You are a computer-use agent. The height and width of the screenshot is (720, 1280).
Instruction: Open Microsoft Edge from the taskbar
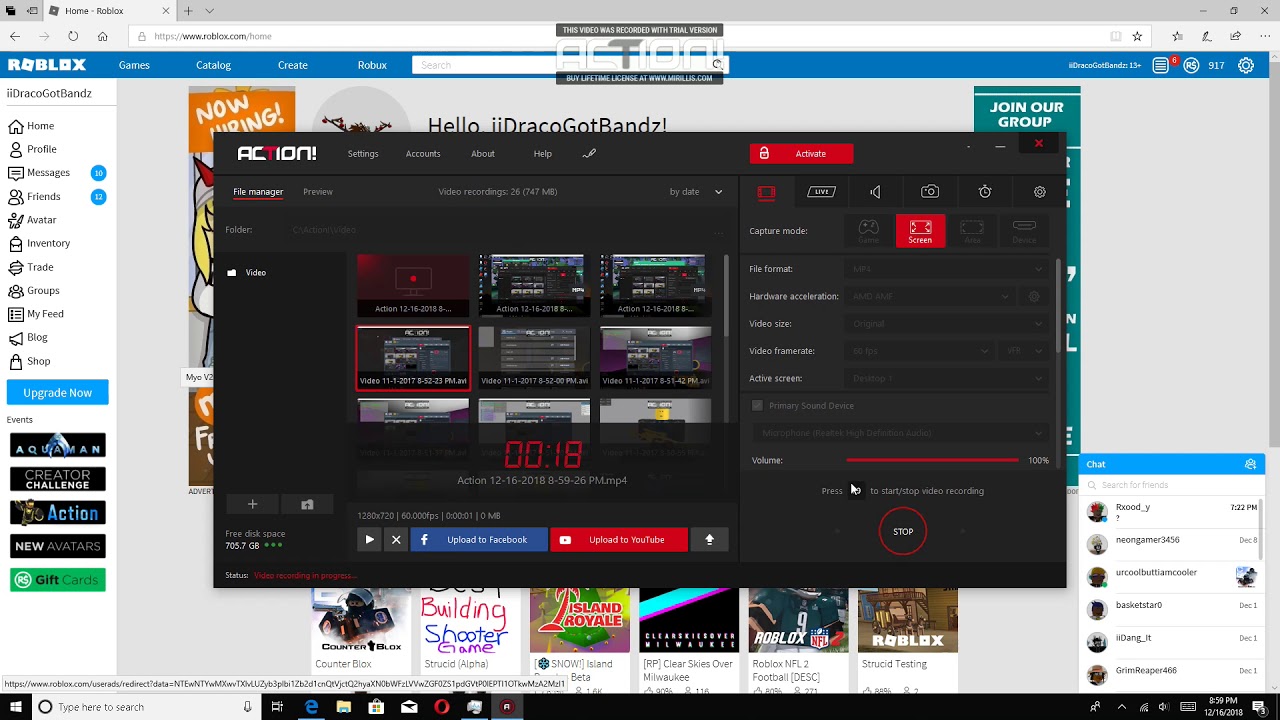311,707
